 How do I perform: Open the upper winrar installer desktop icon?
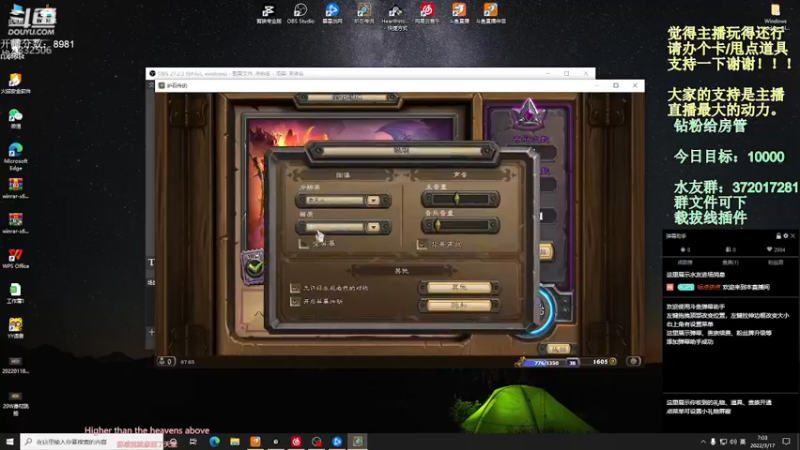click(15, 188)
